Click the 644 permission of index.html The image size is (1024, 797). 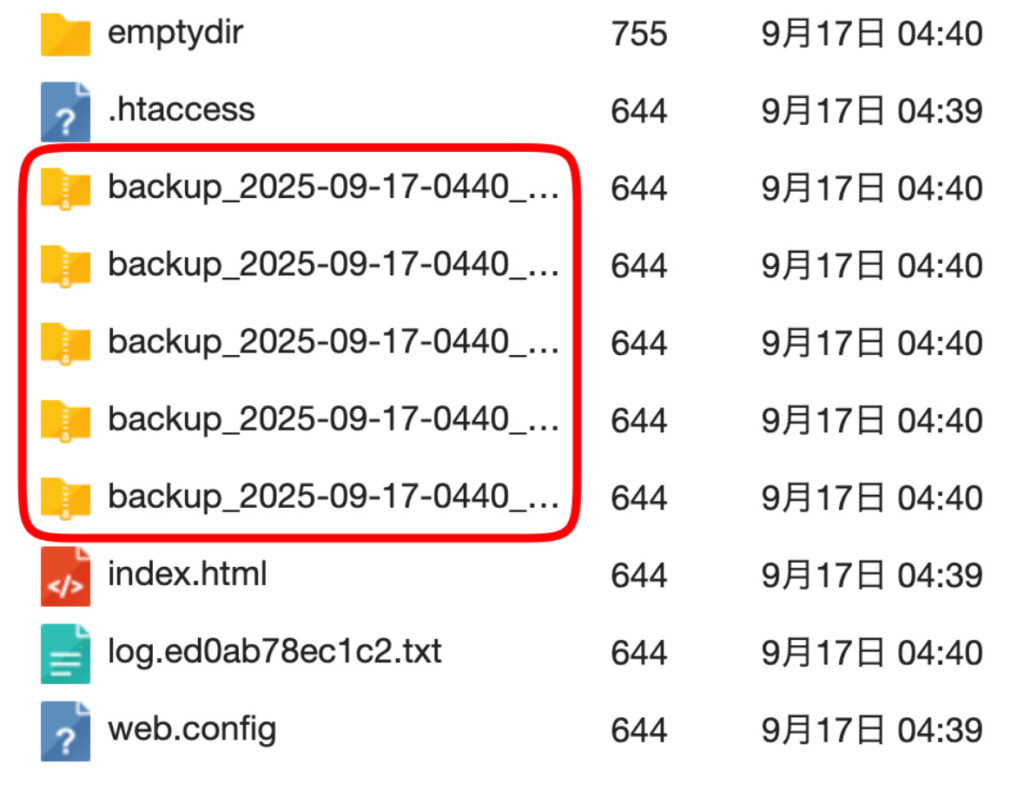click(x=639, y=576)
